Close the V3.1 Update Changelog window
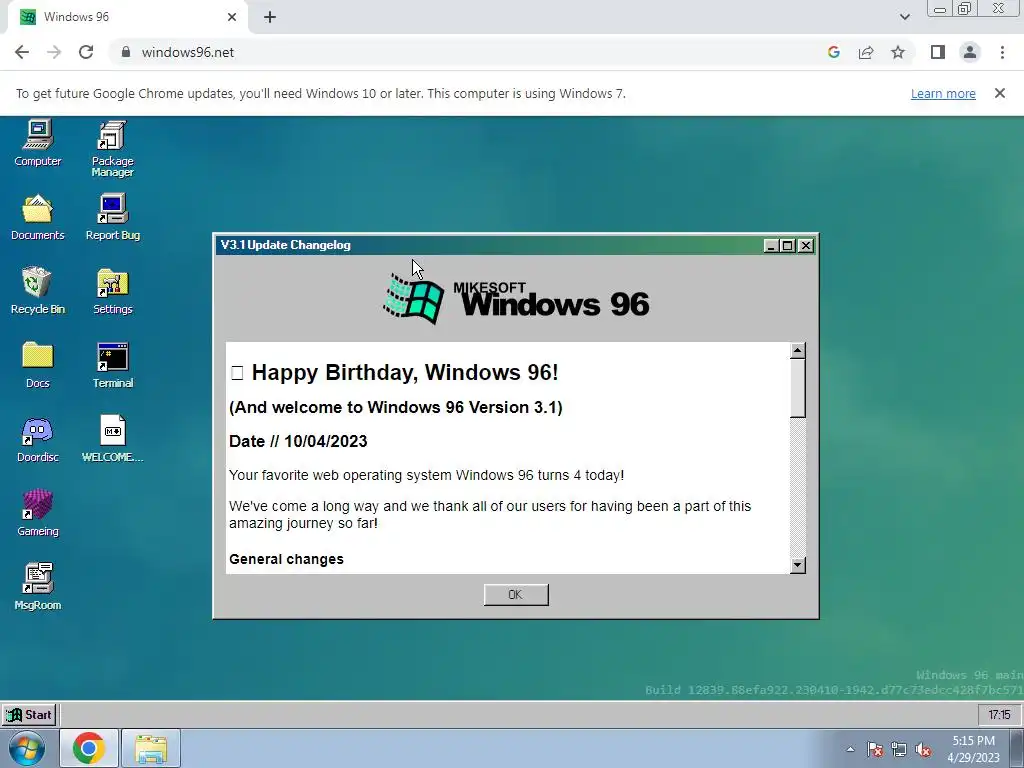1024x768 pixels. click(806, 246)
